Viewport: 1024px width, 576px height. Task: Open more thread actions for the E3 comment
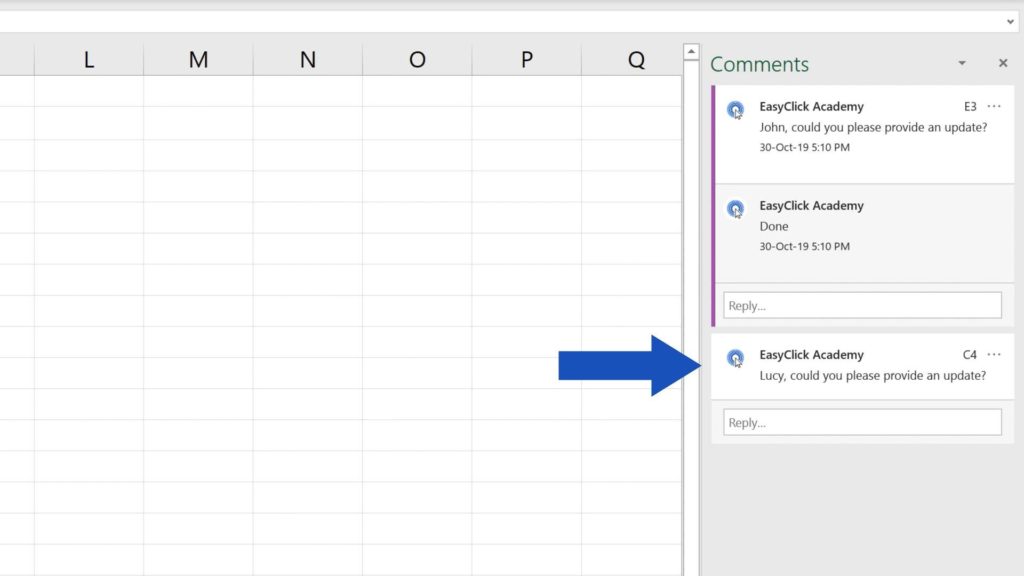coord(994,105)
